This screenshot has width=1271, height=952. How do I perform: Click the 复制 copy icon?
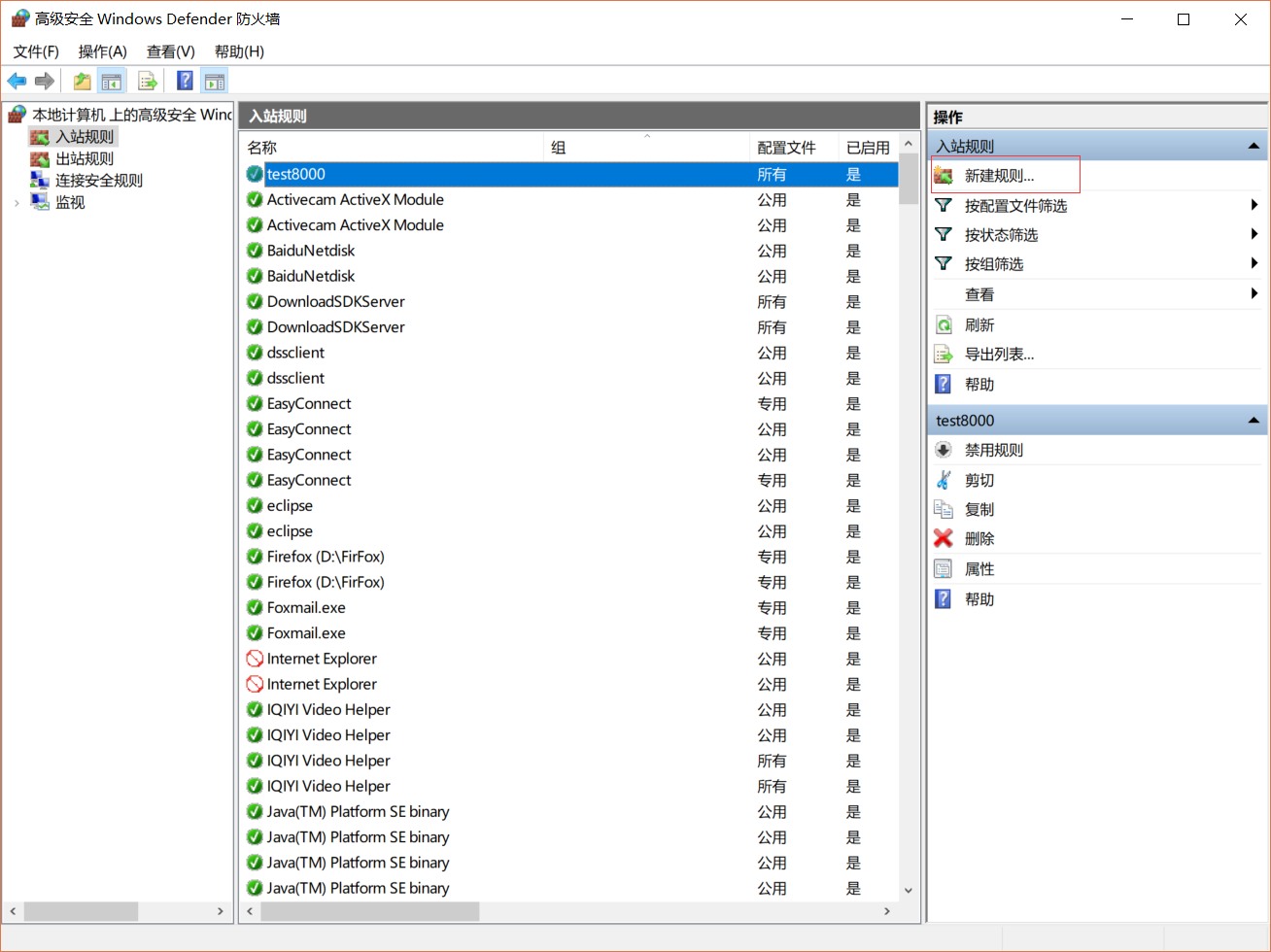[x=943, y=509]
